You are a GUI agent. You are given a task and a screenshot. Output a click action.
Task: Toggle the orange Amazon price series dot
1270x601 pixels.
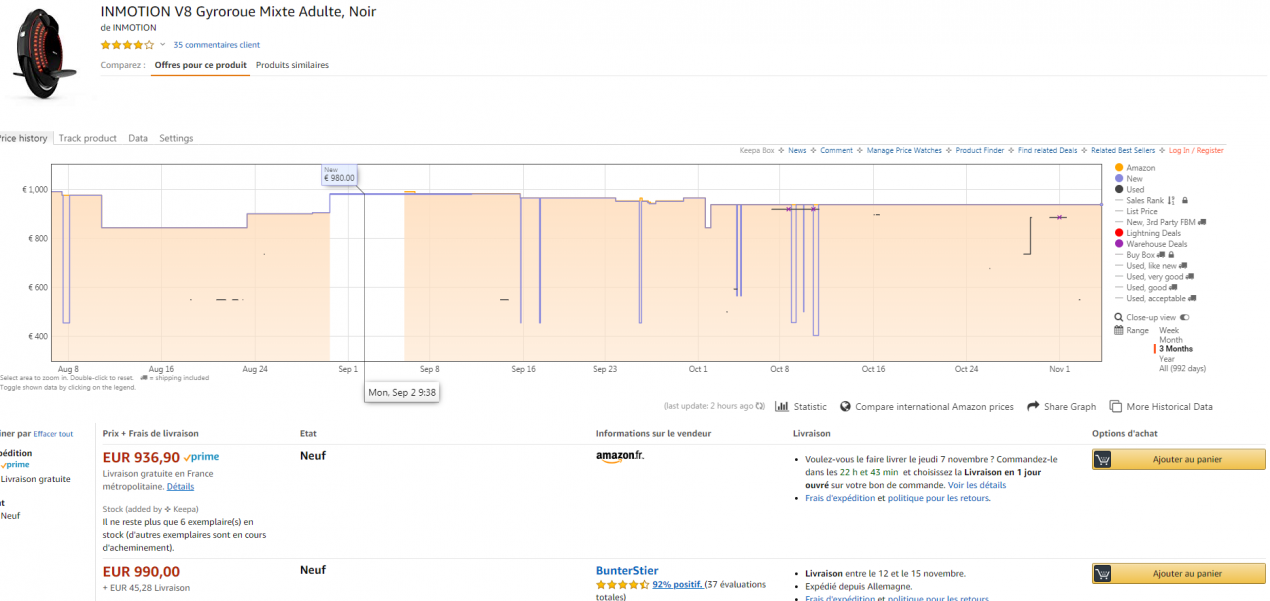tap(1119, 168)
